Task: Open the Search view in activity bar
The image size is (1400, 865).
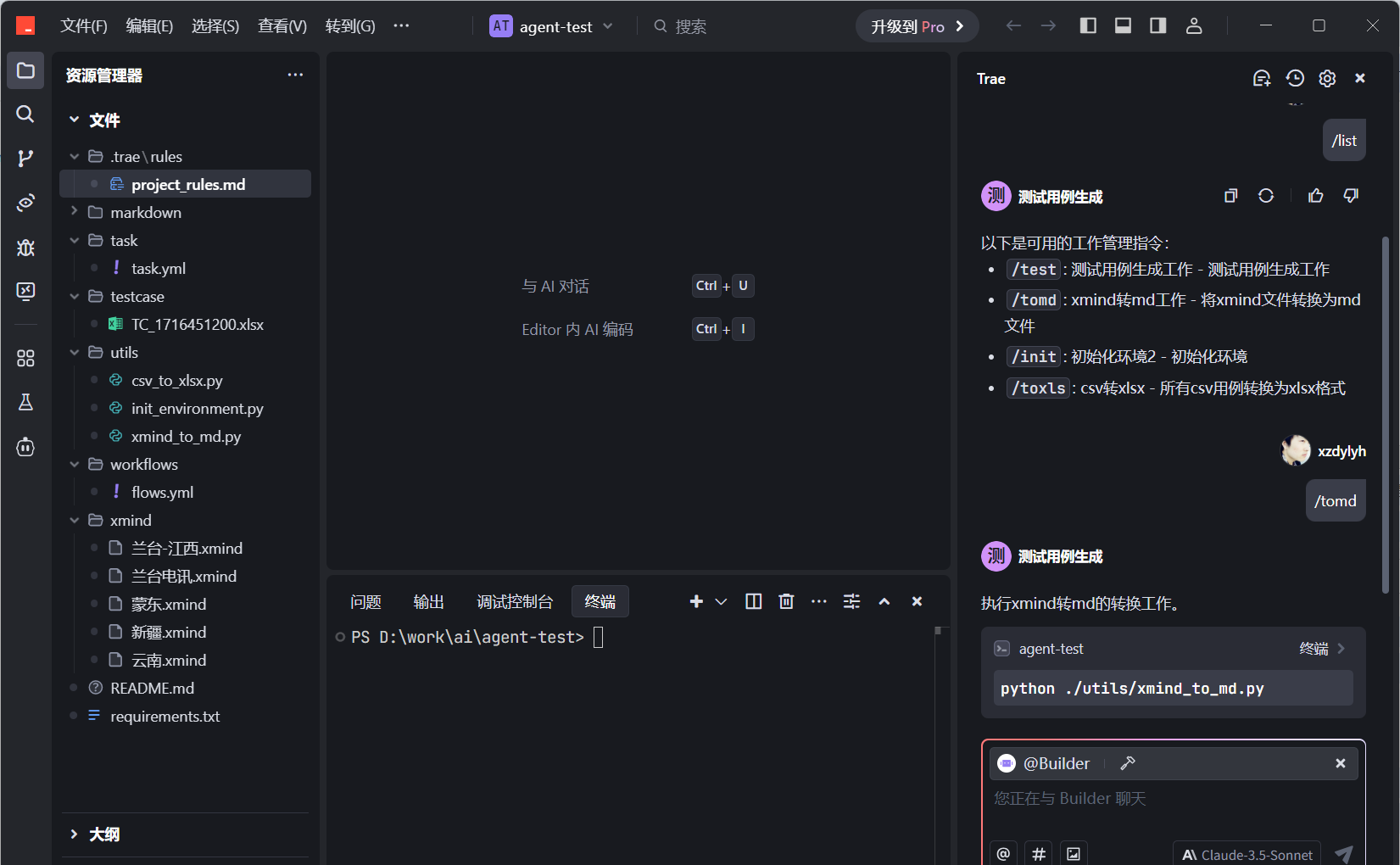Action: click(x=25, y=114)
